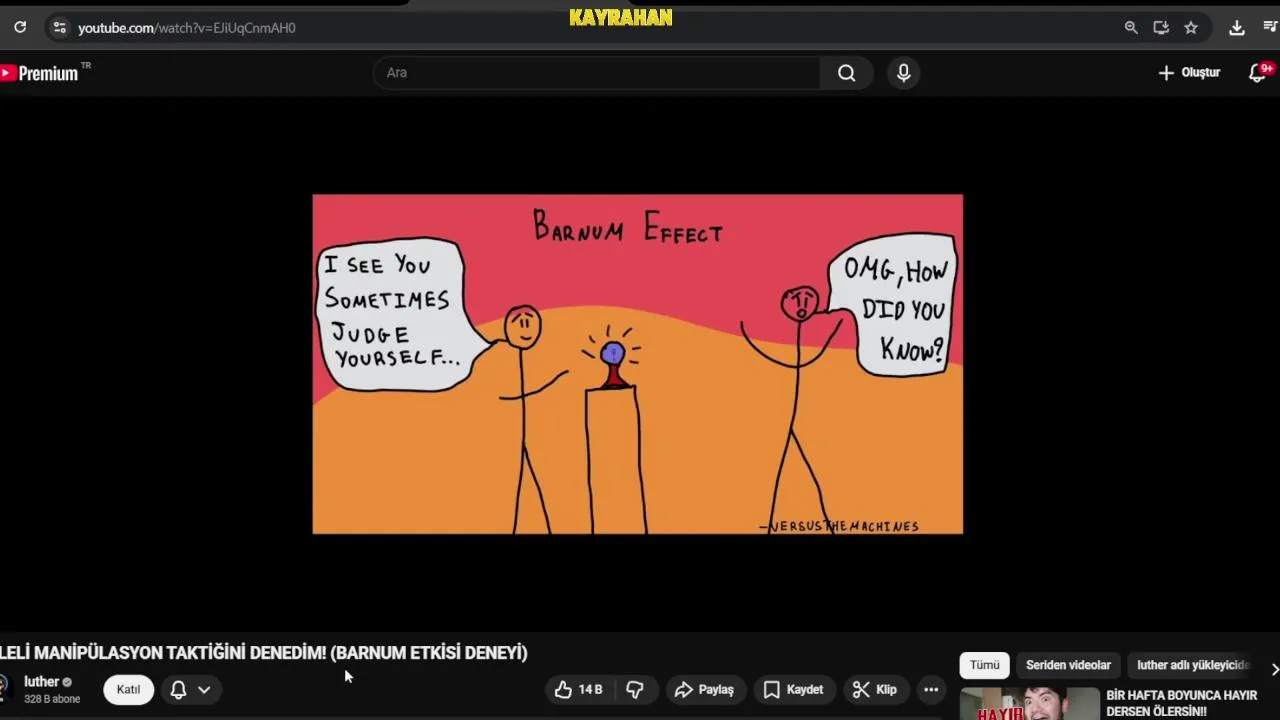Image resolution: width=1280 pixels, height=720 pixels.
Task: Click the Paylaş share button
Action: (704, 689)
